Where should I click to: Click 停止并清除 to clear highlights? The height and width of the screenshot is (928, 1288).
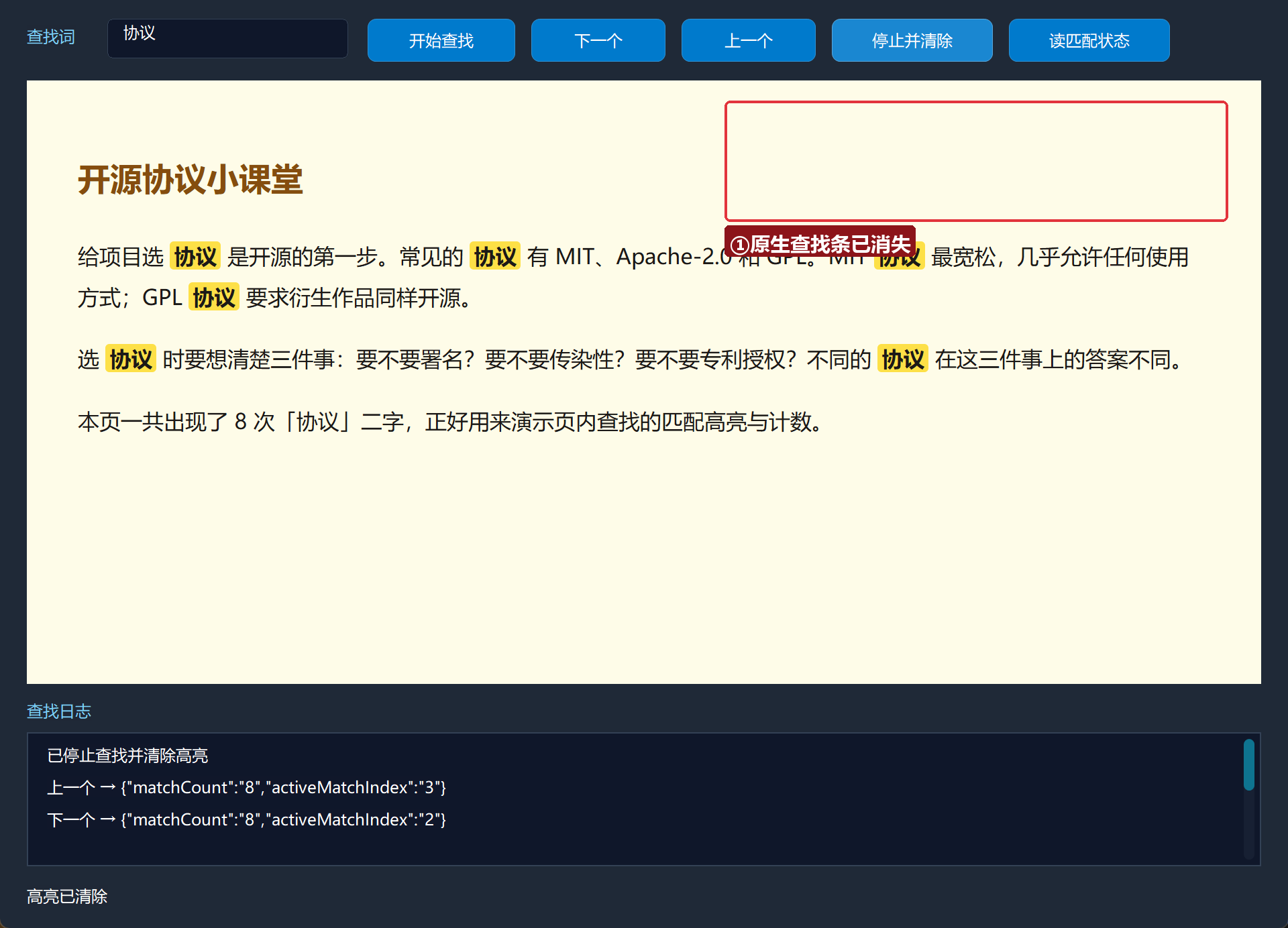click(x=912, y=40)
